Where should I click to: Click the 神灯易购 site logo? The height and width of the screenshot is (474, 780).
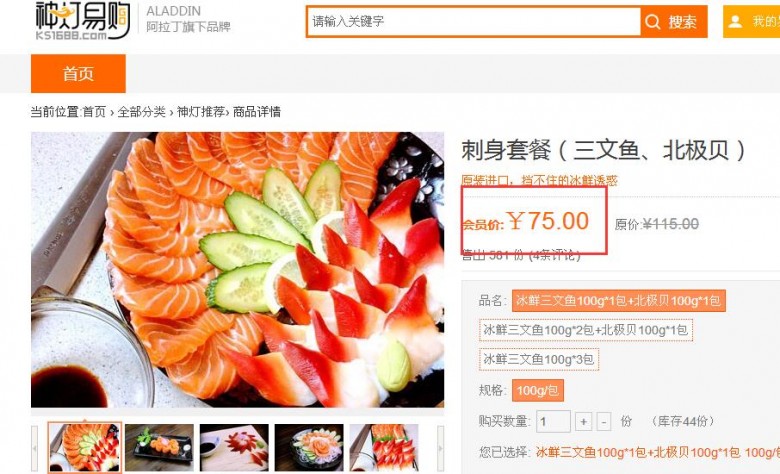point(82,21)
